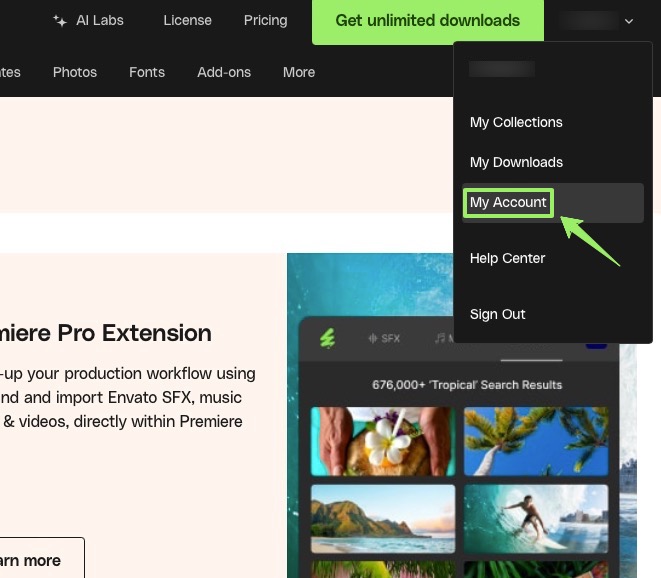Expand the account dropdown chevron
This screenshot has height=578, width=661.
629,21
